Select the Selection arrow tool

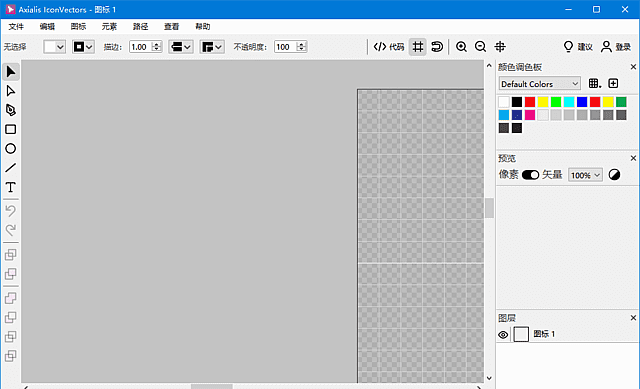pos(11,72)
